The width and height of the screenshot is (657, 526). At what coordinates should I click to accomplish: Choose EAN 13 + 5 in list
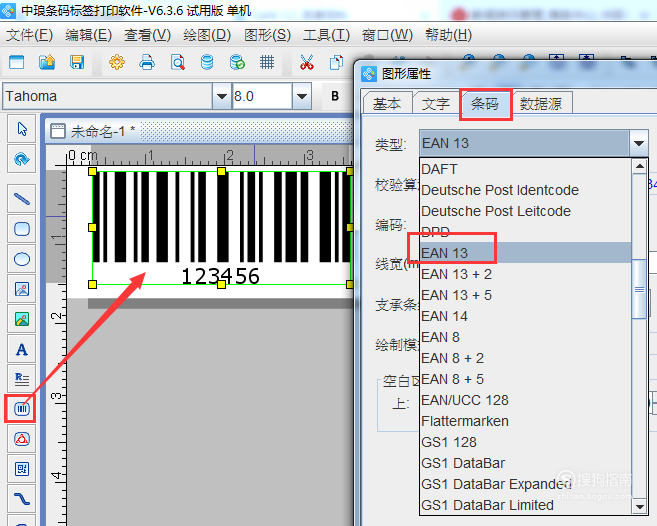coord(526,295)
